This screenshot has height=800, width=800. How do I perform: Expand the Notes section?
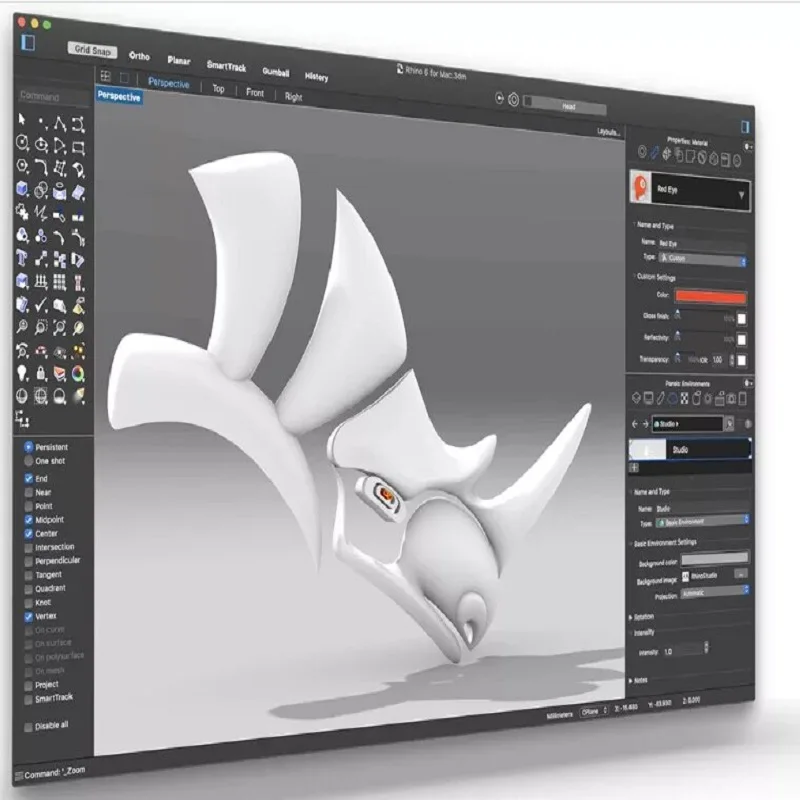[x=631, y=681]
